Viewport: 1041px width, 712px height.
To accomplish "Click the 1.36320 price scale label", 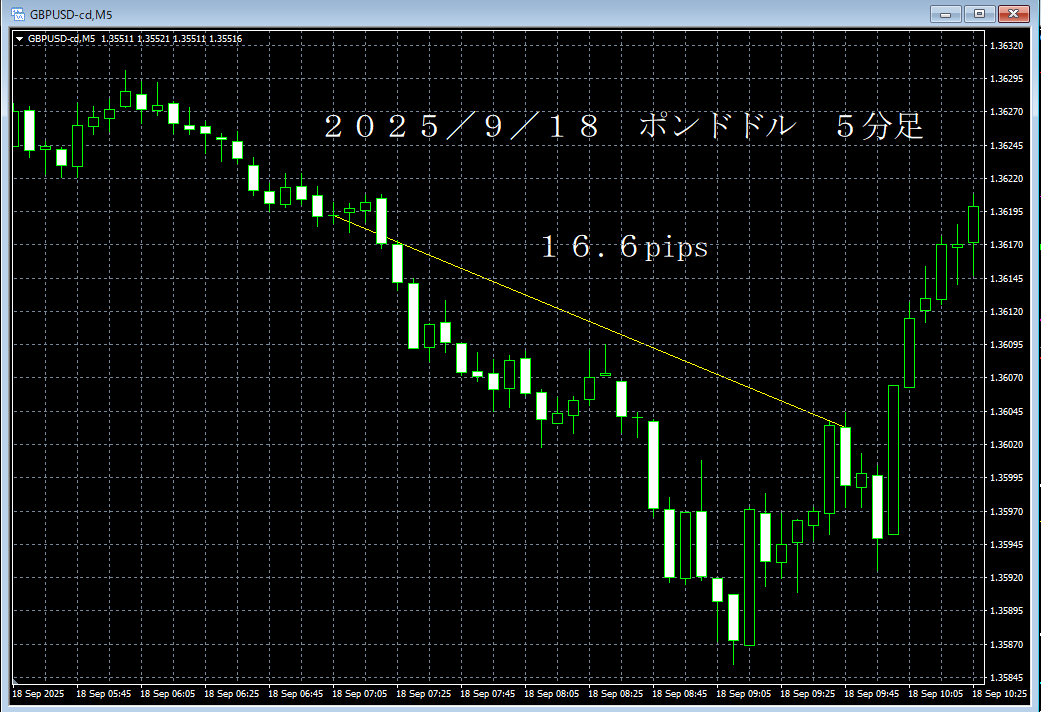I will [x=1006, y=46].
